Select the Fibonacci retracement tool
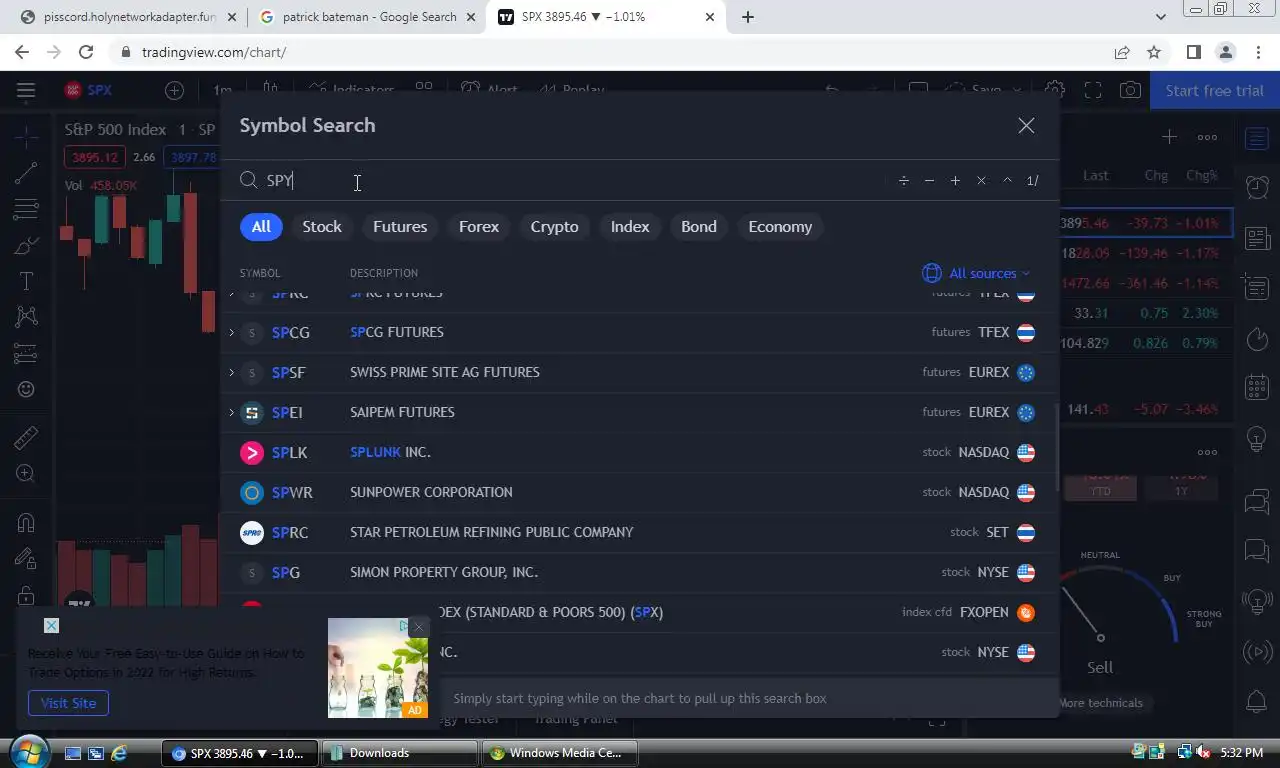1280x768 pixels. (26, 209)
